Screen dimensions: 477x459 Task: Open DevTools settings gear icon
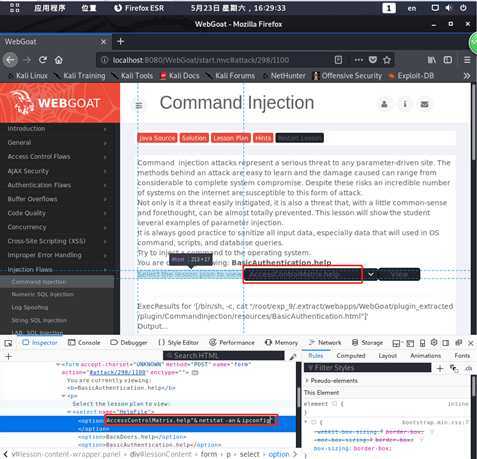click(434, 342)
